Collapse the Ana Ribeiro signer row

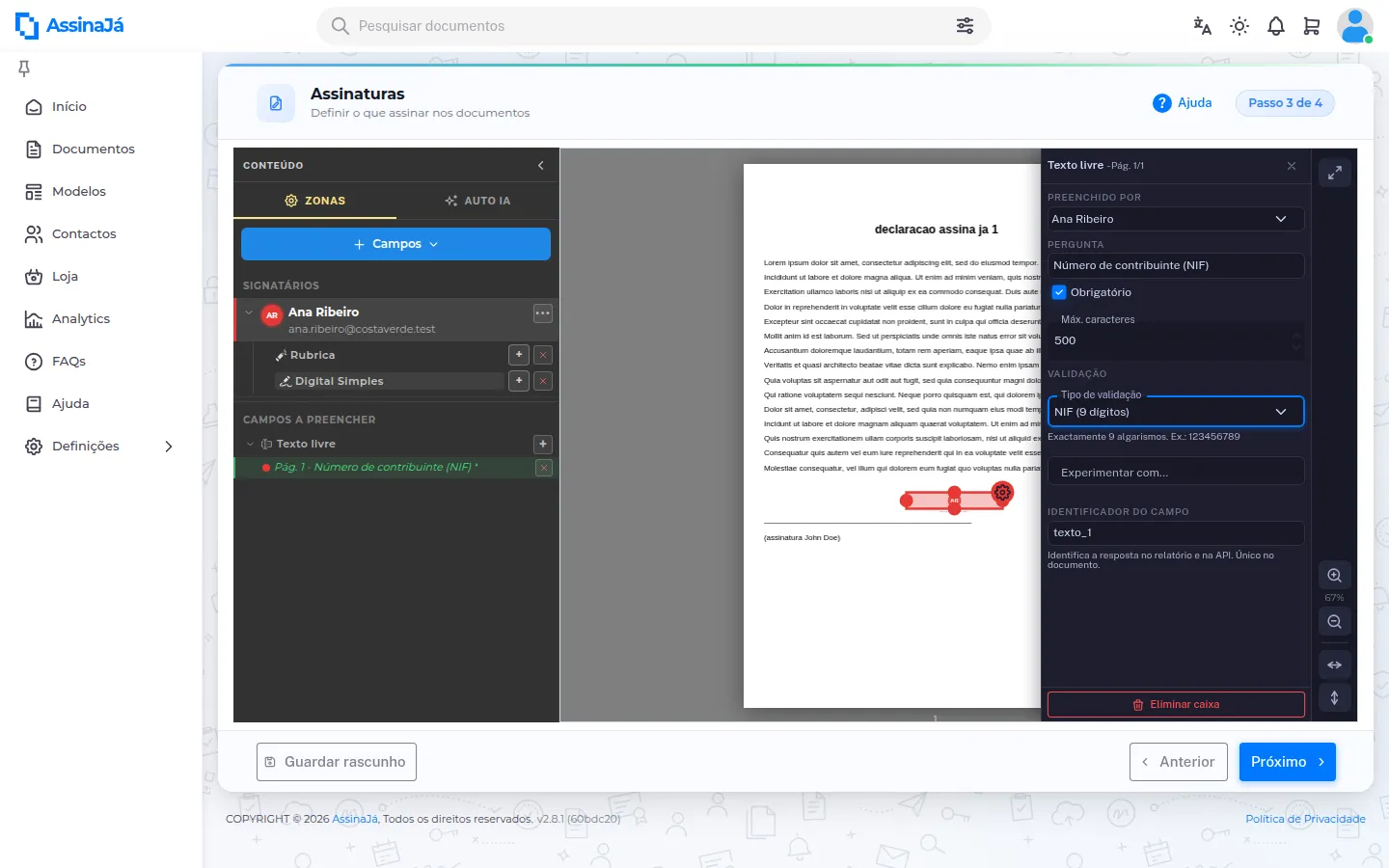point(249,312)
